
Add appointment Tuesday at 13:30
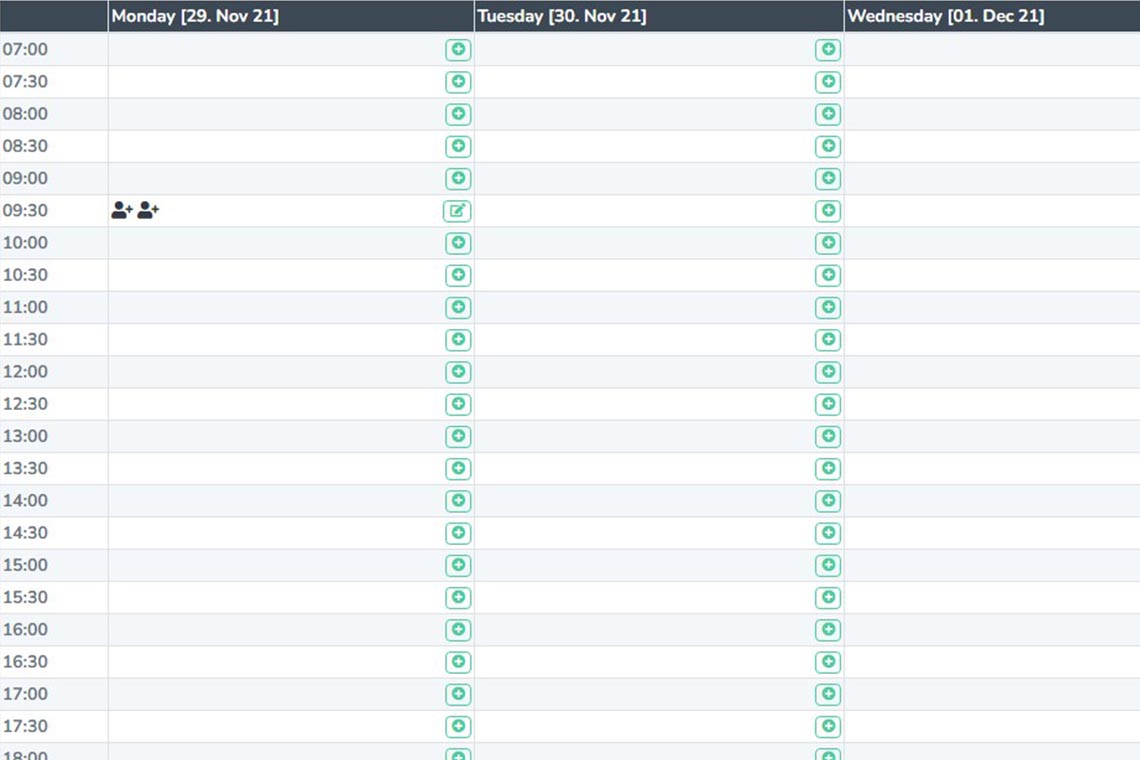(828, 468)
